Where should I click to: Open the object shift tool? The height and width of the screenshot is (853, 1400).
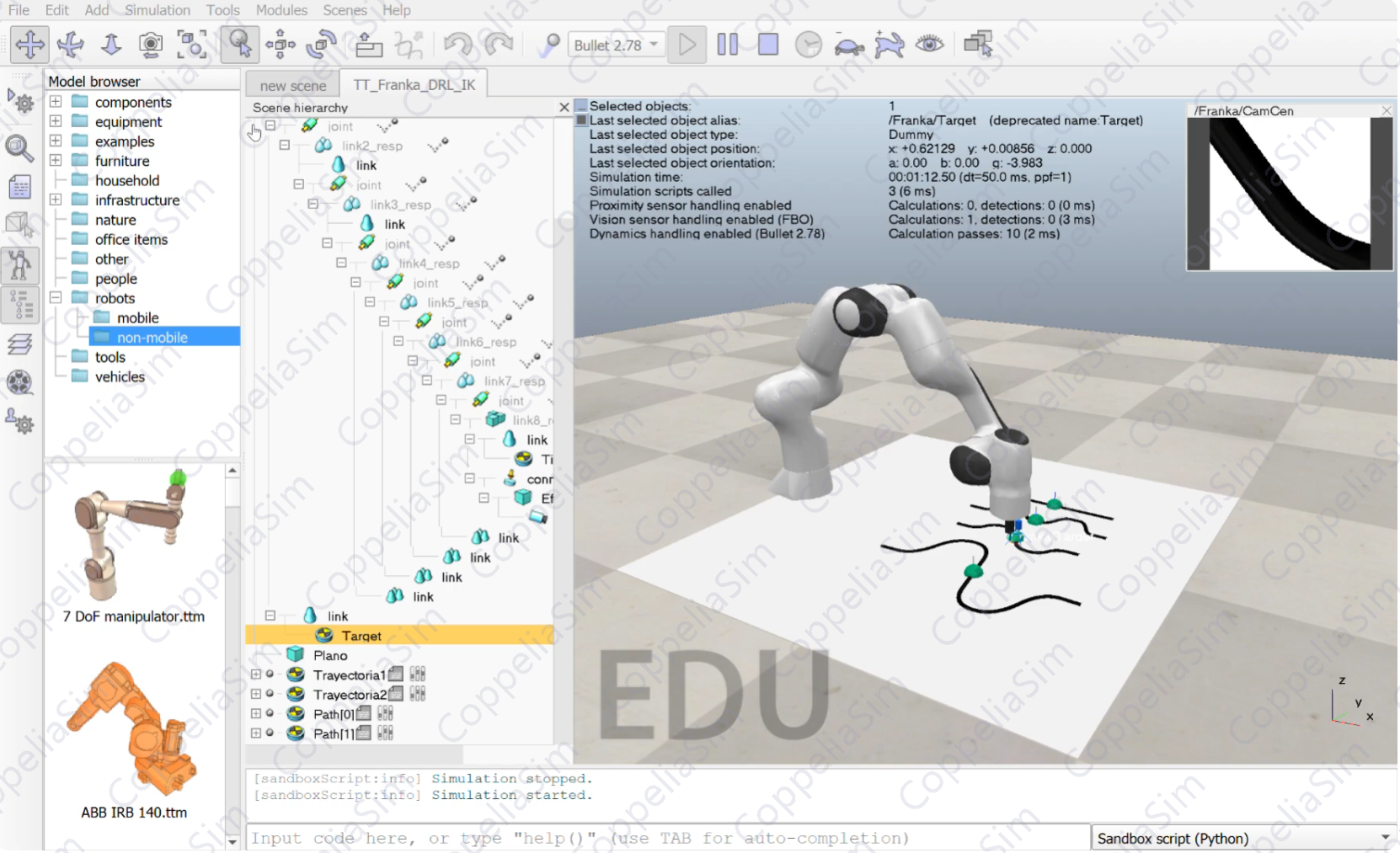(281, 44)
